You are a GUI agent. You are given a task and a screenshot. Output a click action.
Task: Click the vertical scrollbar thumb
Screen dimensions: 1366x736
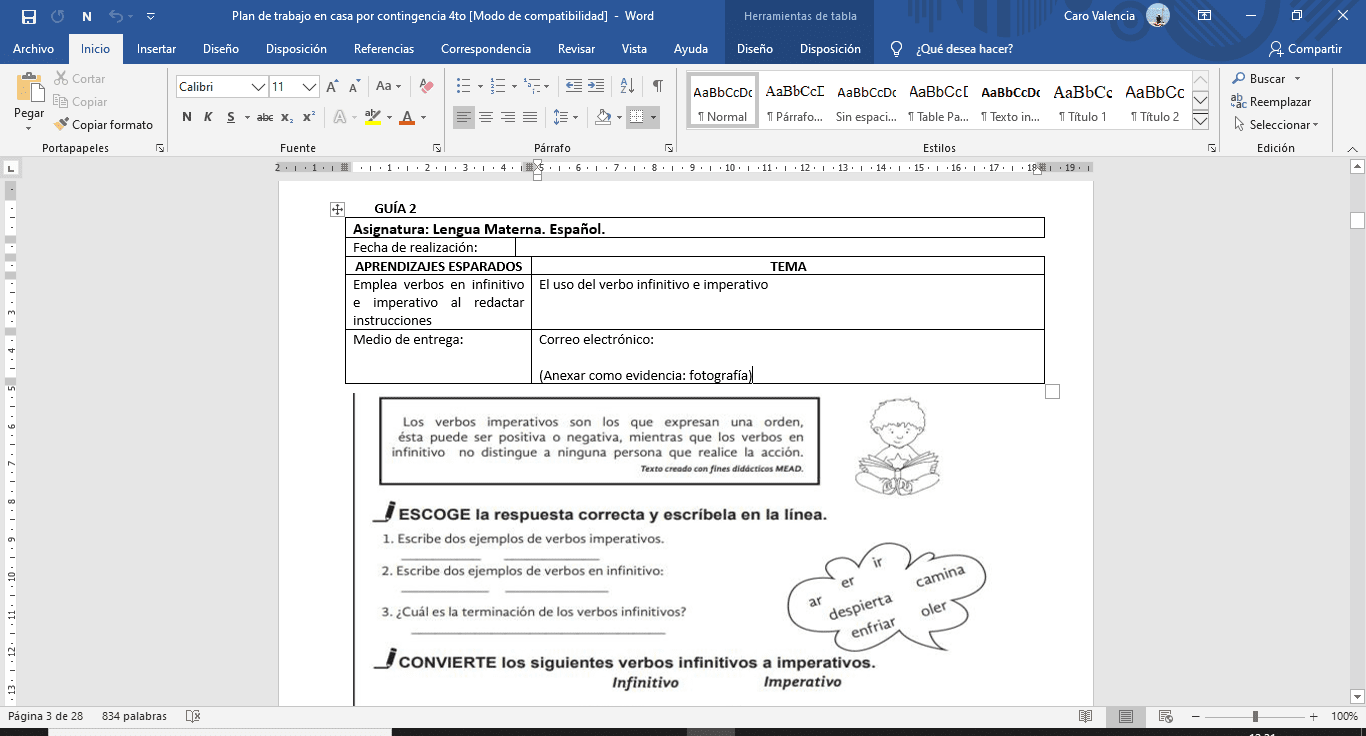pos(1357,221)
